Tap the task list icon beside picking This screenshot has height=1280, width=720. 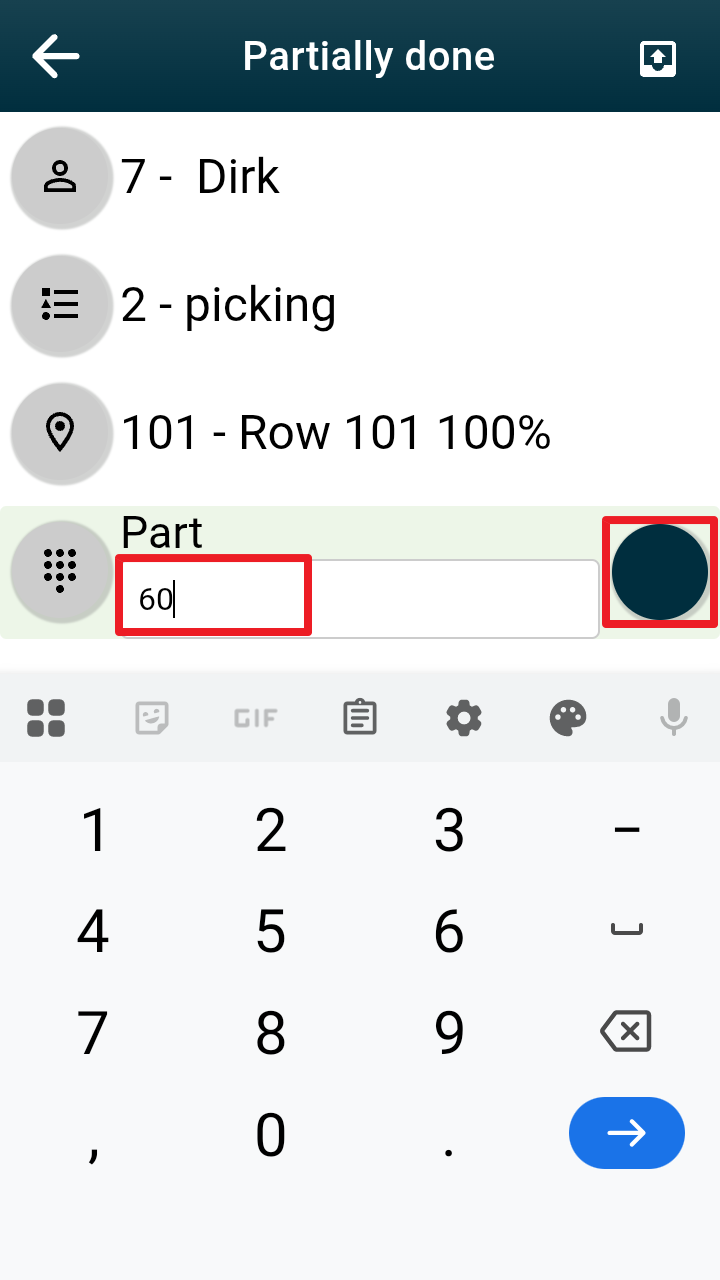[61, 305]
